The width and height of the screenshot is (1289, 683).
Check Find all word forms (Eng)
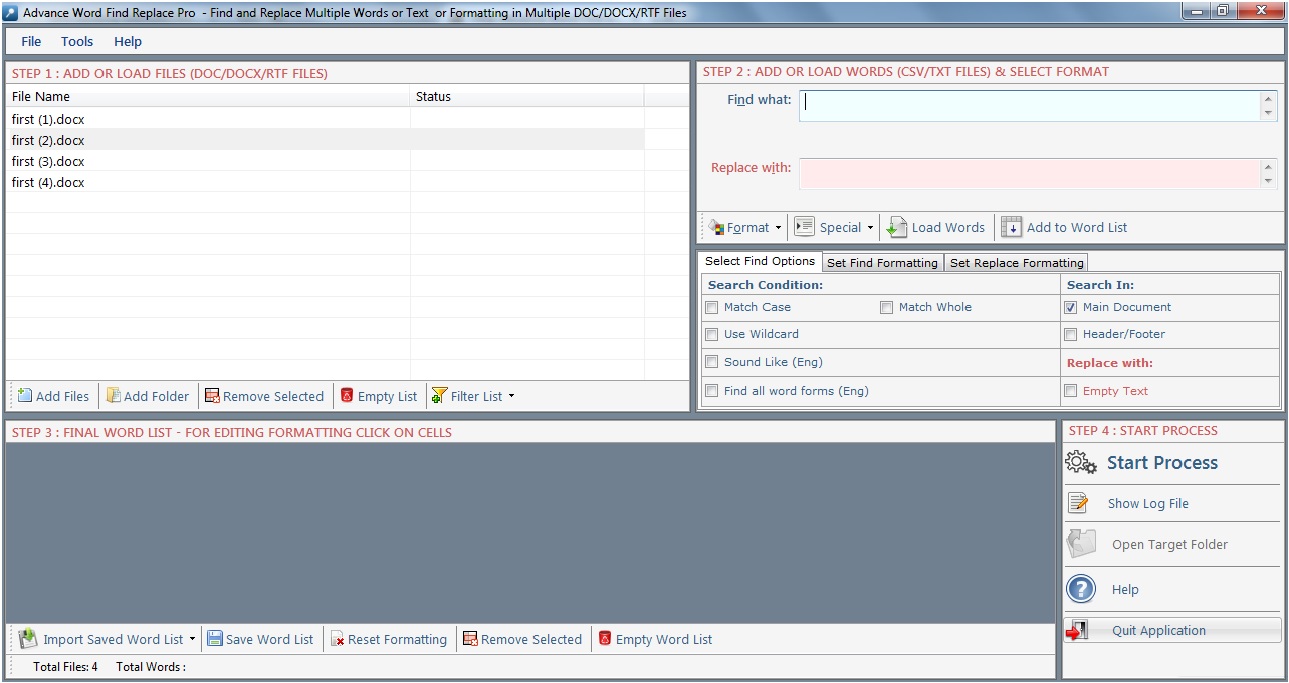pos(712,391)
